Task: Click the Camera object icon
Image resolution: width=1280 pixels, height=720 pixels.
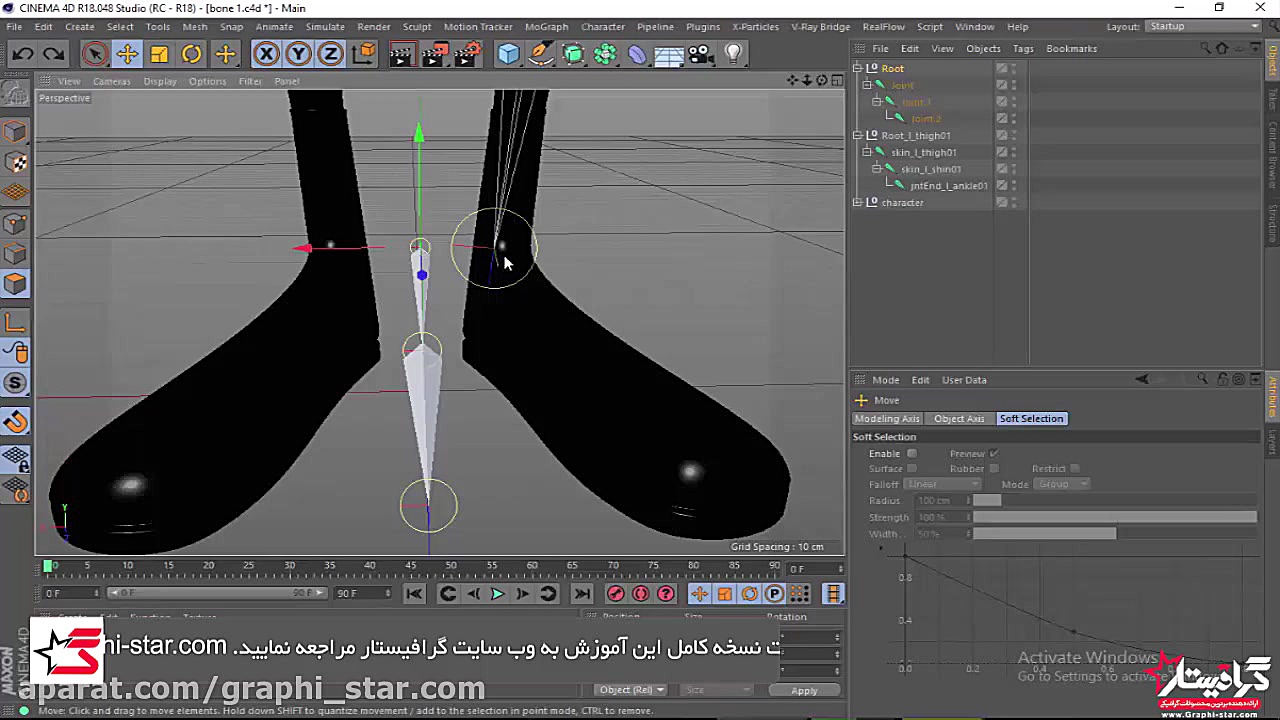Action: pyautogui.click(x=700, y=54)
